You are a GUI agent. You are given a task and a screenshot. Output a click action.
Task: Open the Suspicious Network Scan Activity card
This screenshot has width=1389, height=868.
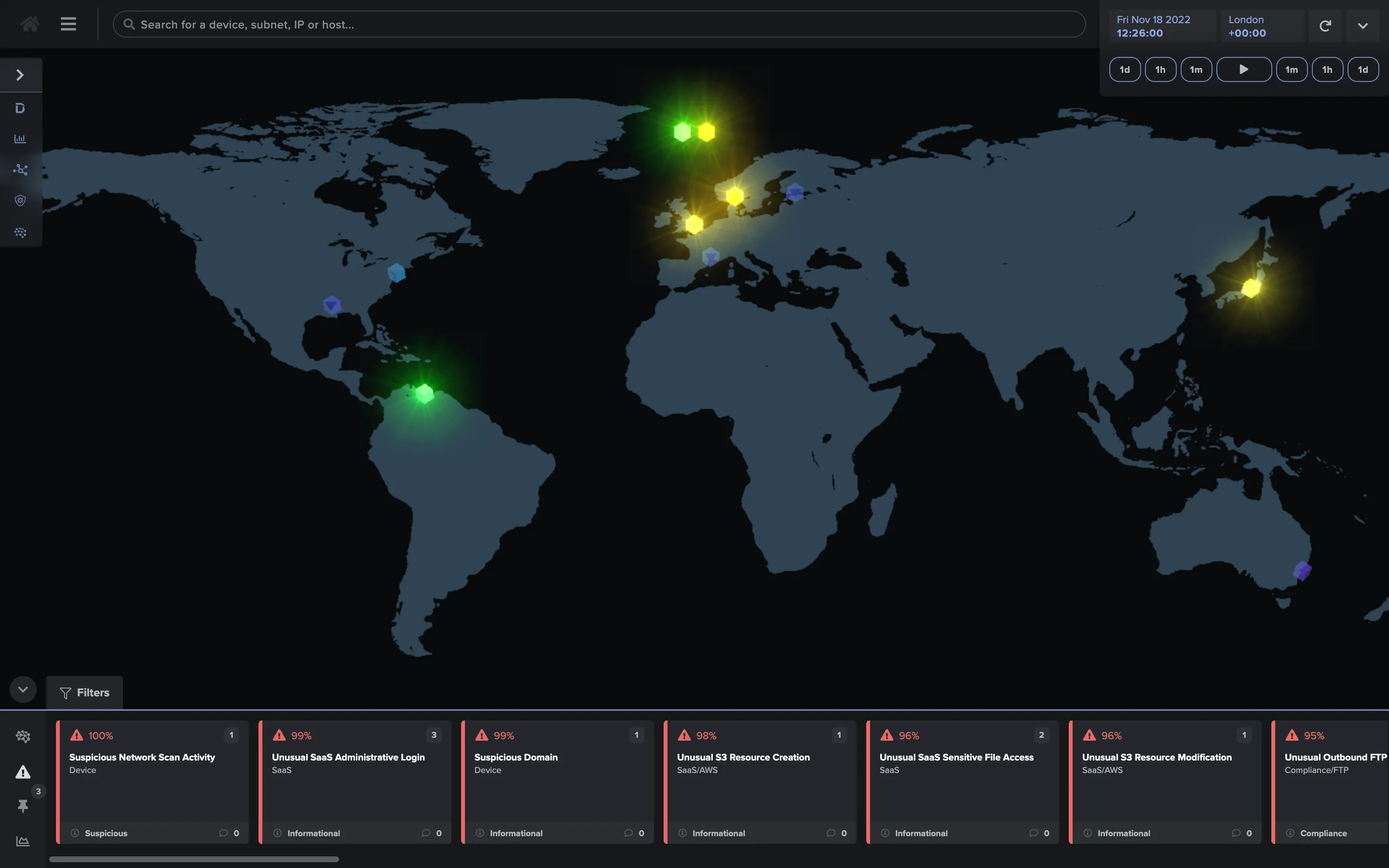[x=153, y=782]
